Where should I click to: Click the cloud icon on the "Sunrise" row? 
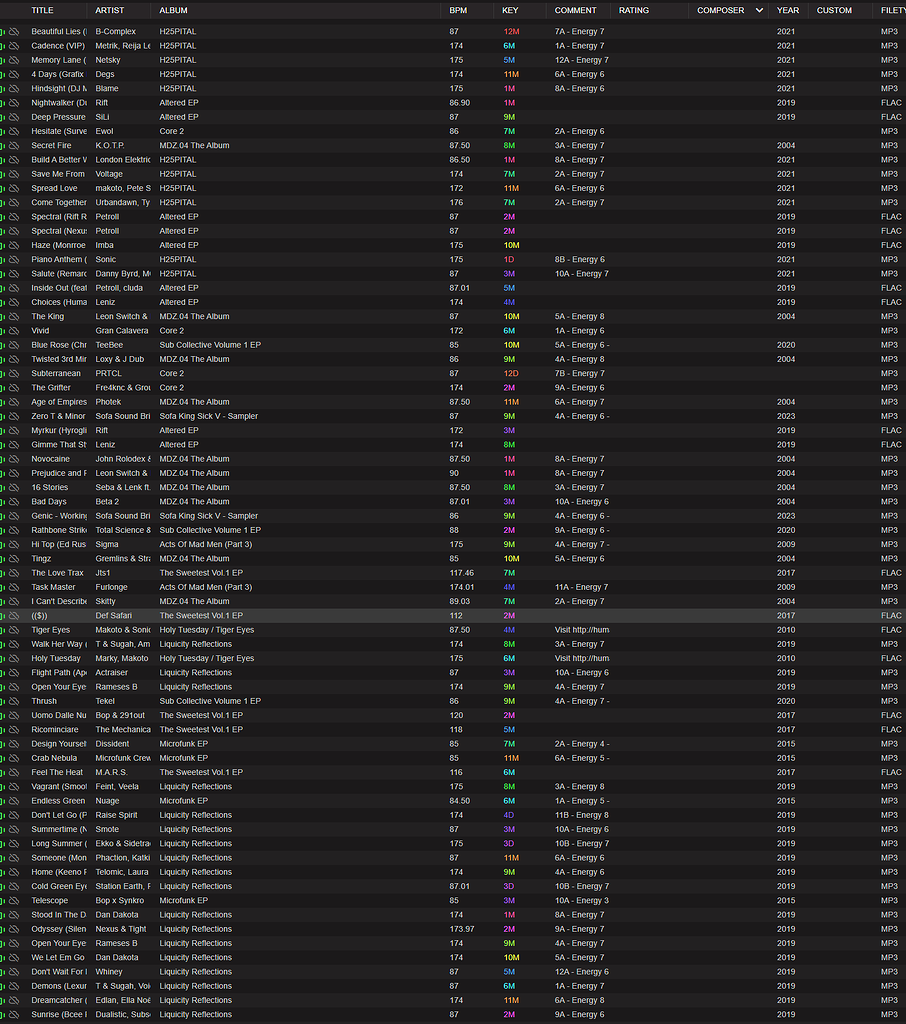click(14, 1014)
